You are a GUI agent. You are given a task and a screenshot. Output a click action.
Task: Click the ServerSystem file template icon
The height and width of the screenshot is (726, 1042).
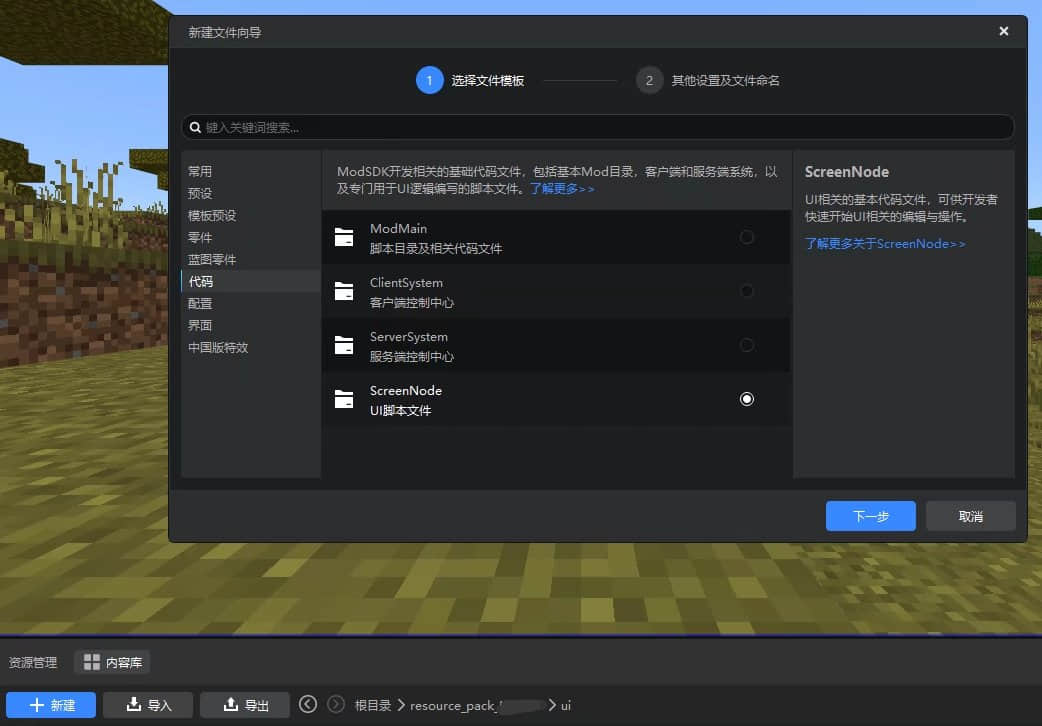(344, 346)
